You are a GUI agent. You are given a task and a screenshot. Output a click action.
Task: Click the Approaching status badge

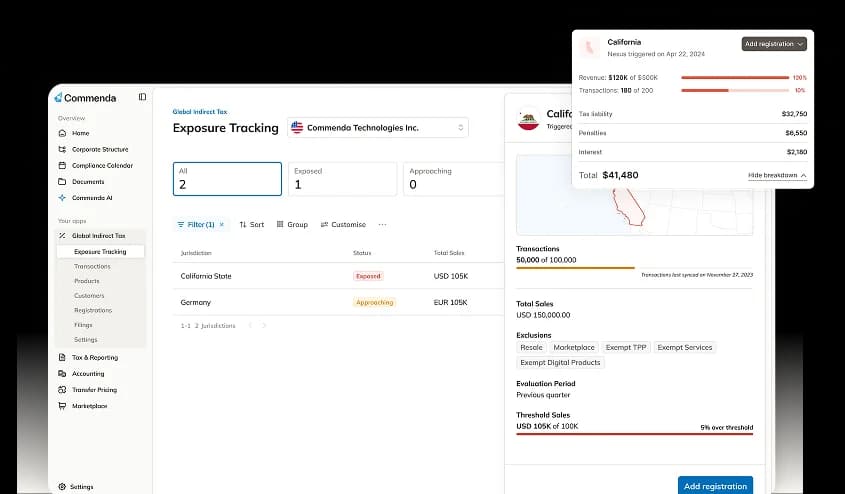[x=375, y=302]
